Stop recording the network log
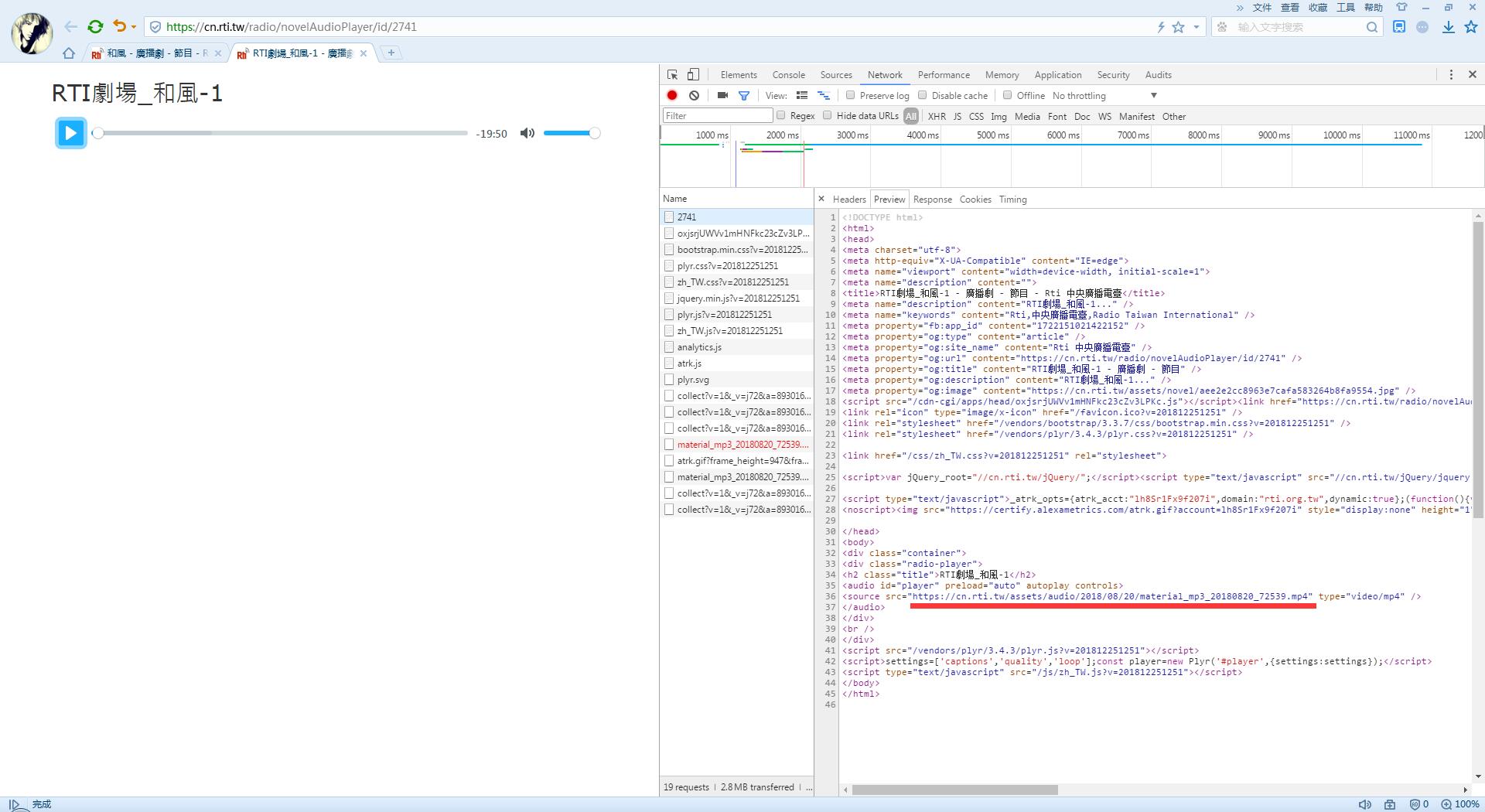 coord(672,95)
